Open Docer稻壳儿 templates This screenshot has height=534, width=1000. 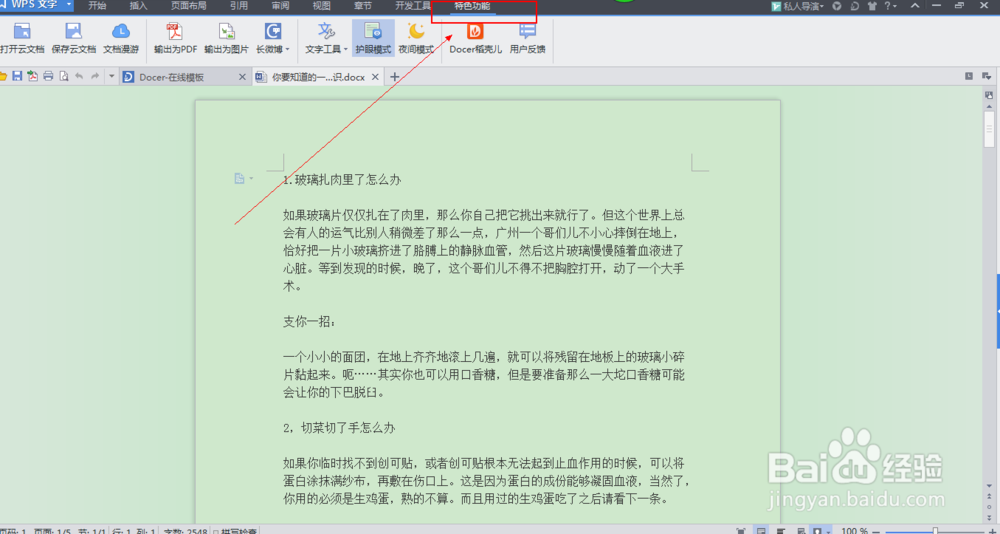tap(476, 38)
